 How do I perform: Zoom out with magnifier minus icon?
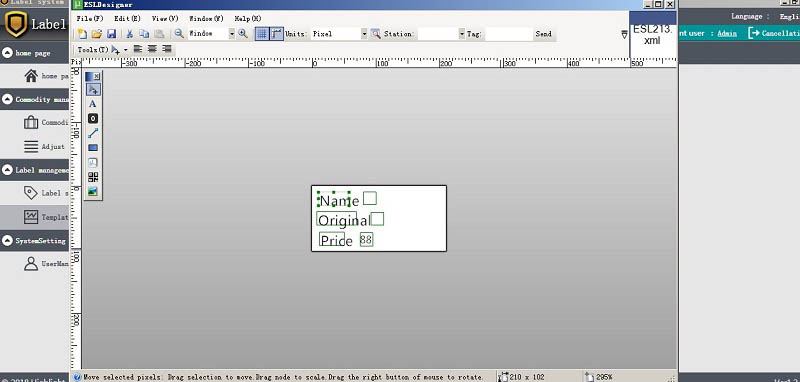pyautogui.click(x=179, y=34)
